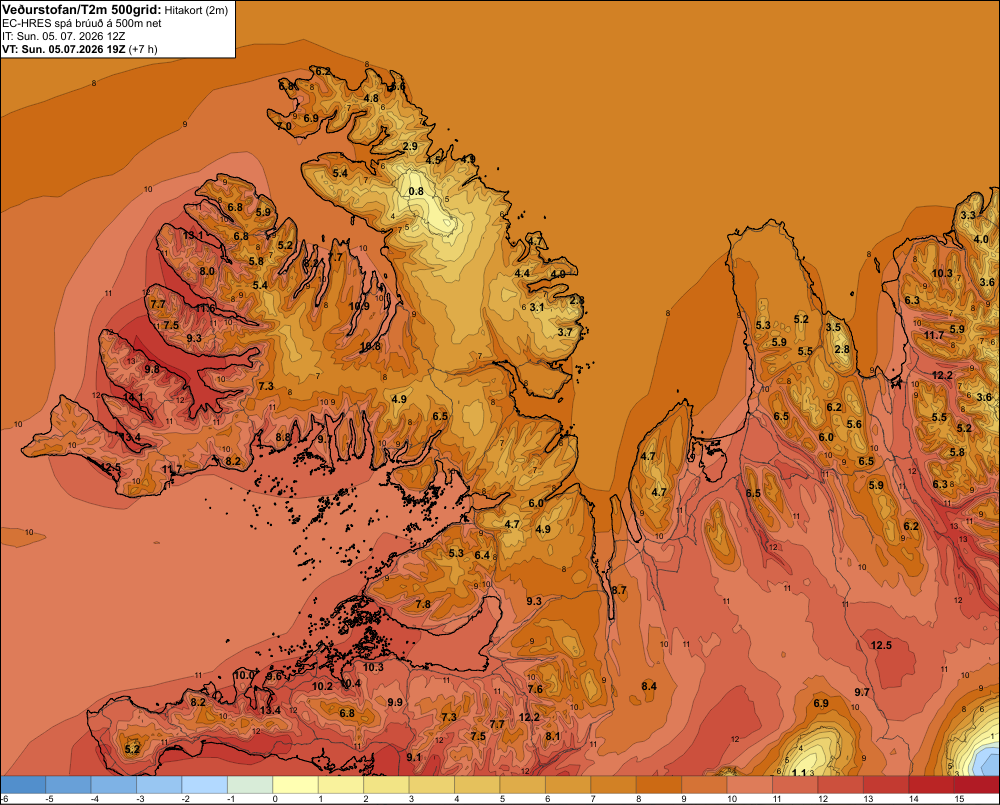Click the 10.8 temperature label
This screenshot has height=805, width=1000.
pos(370,347)
